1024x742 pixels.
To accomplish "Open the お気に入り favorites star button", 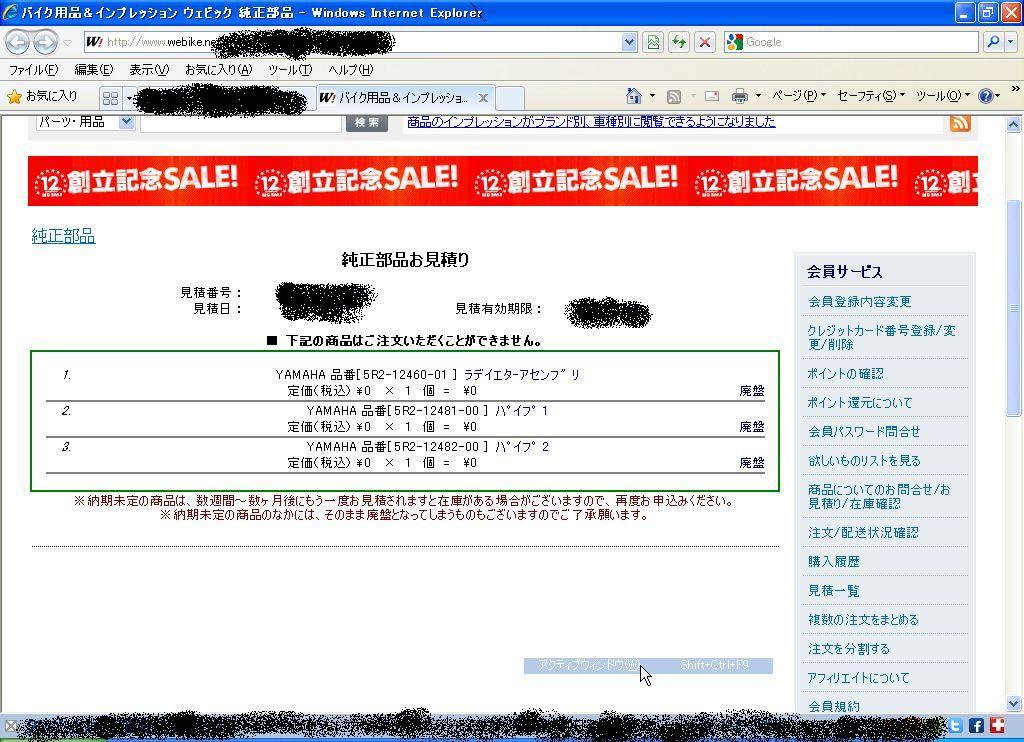I will click(42, 97).
